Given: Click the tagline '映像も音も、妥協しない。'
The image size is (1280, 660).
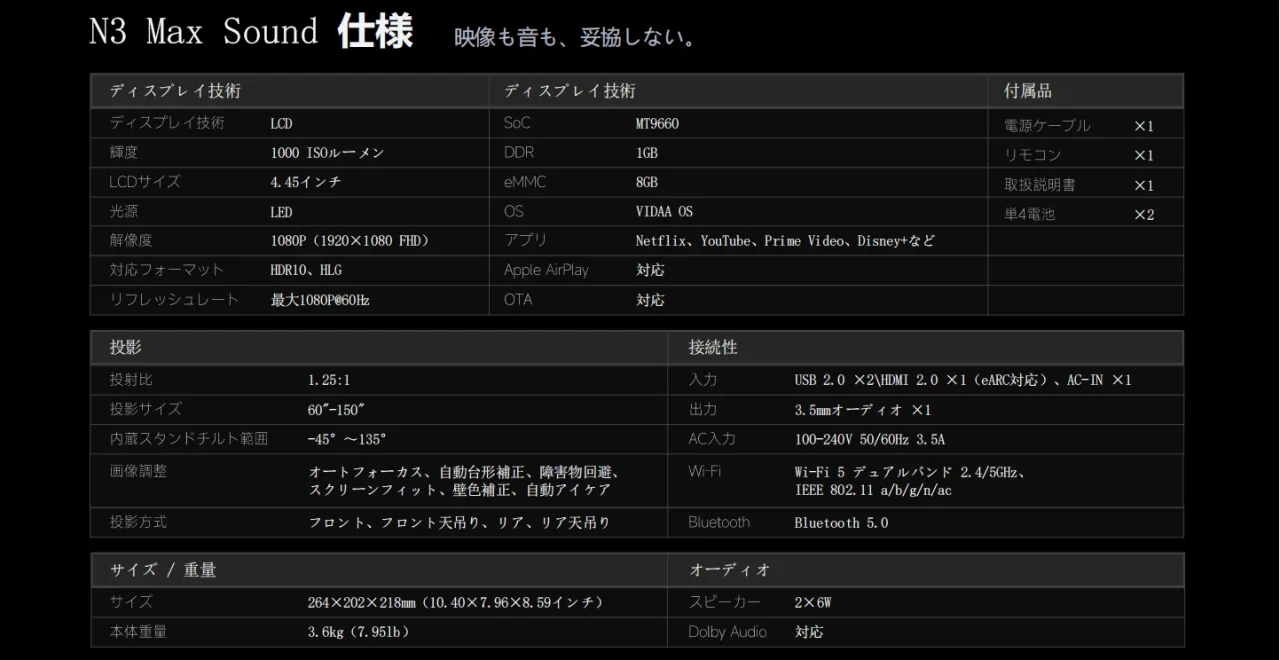Looking at the screenshot, I should 575,38.
